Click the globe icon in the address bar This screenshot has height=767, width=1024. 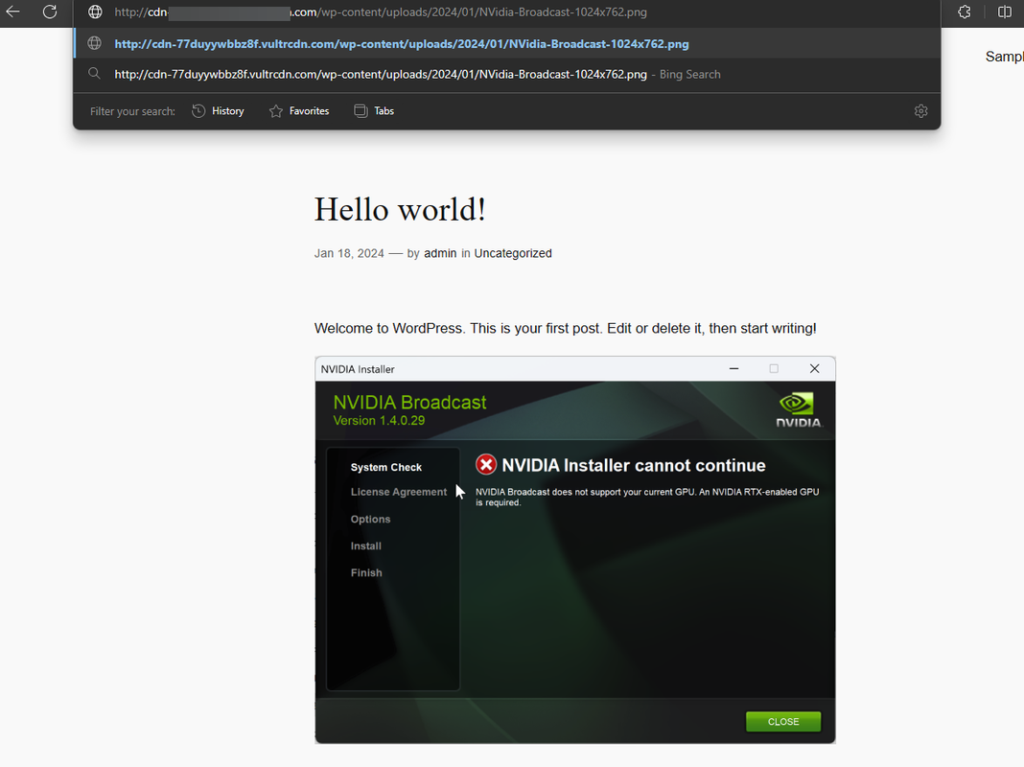[95, 12]
